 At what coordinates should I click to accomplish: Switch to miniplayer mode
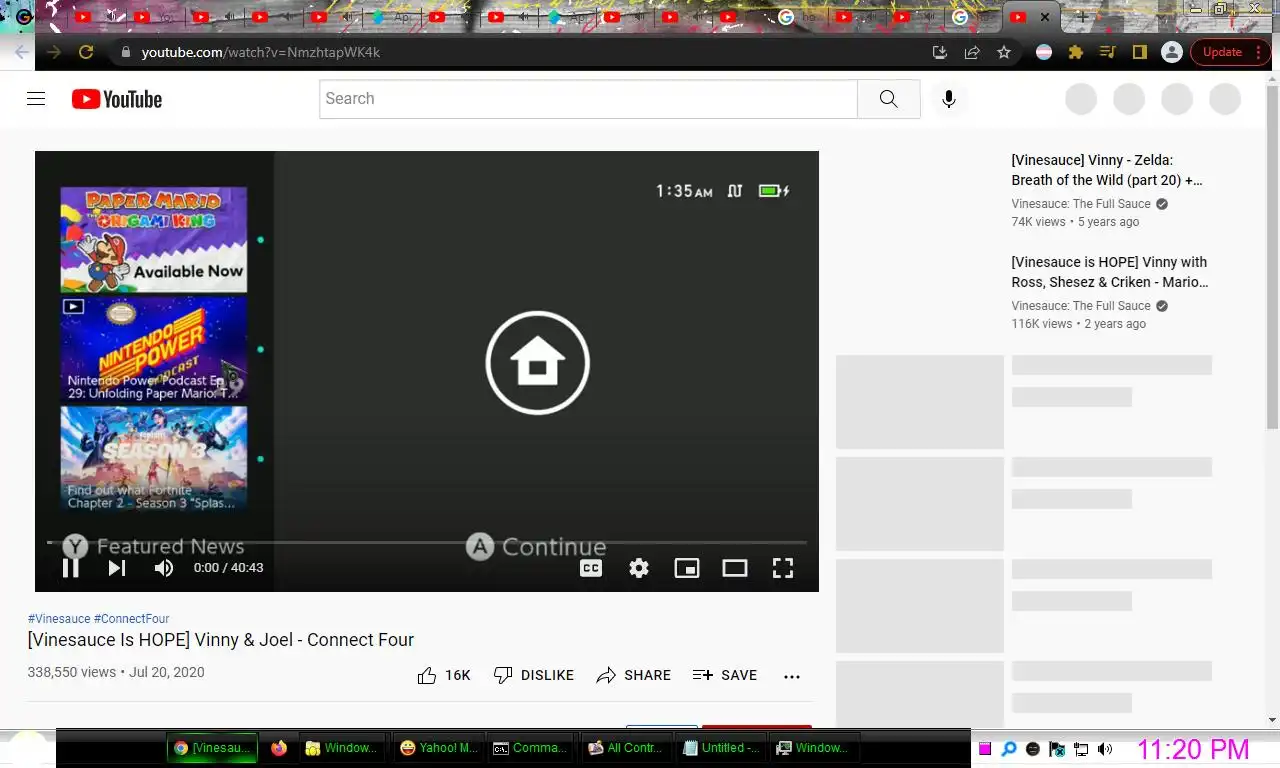687,568
